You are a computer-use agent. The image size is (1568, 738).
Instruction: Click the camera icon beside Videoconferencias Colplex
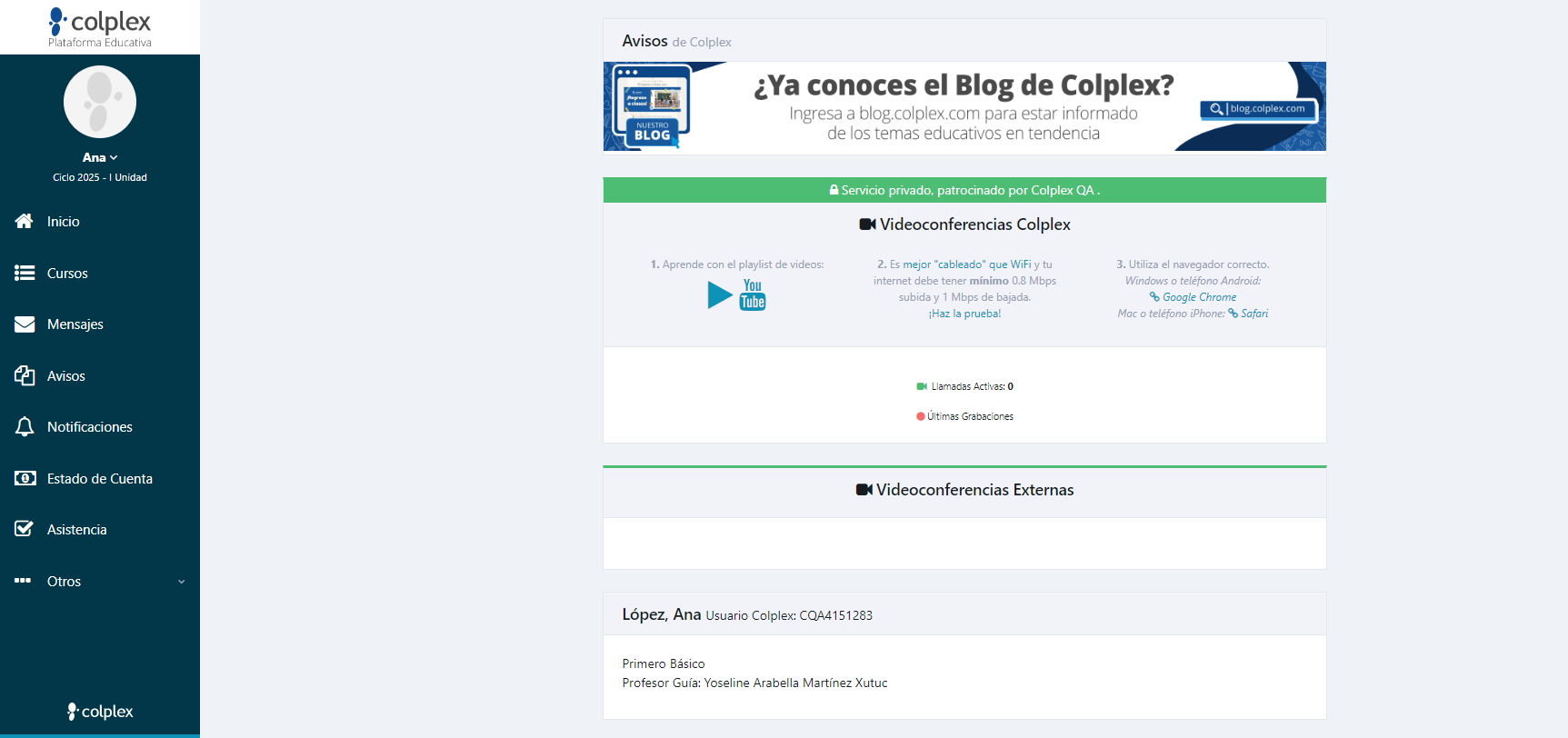click(x=867, y=224)
